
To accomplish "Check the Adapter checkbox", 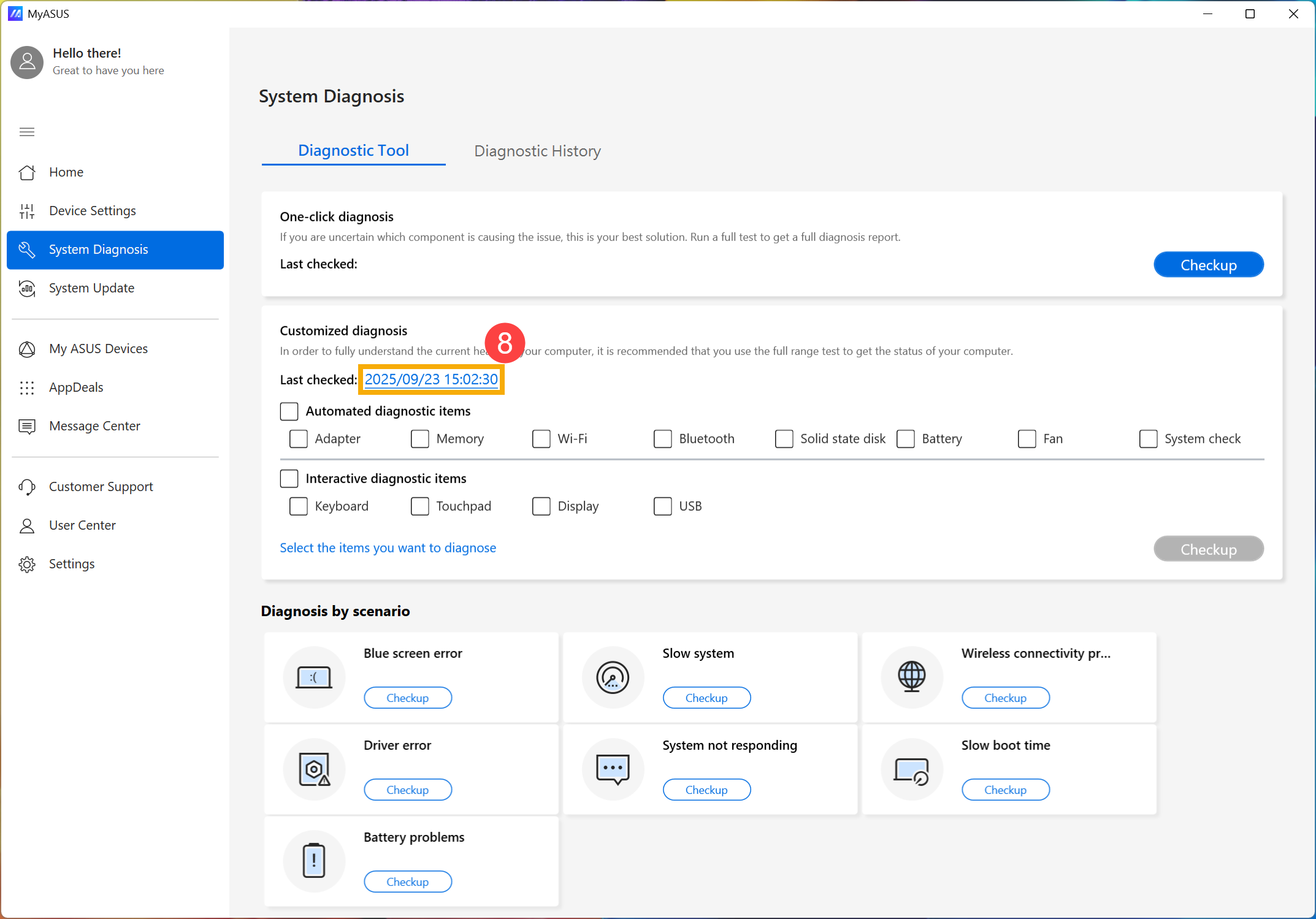I will (298, 438).
